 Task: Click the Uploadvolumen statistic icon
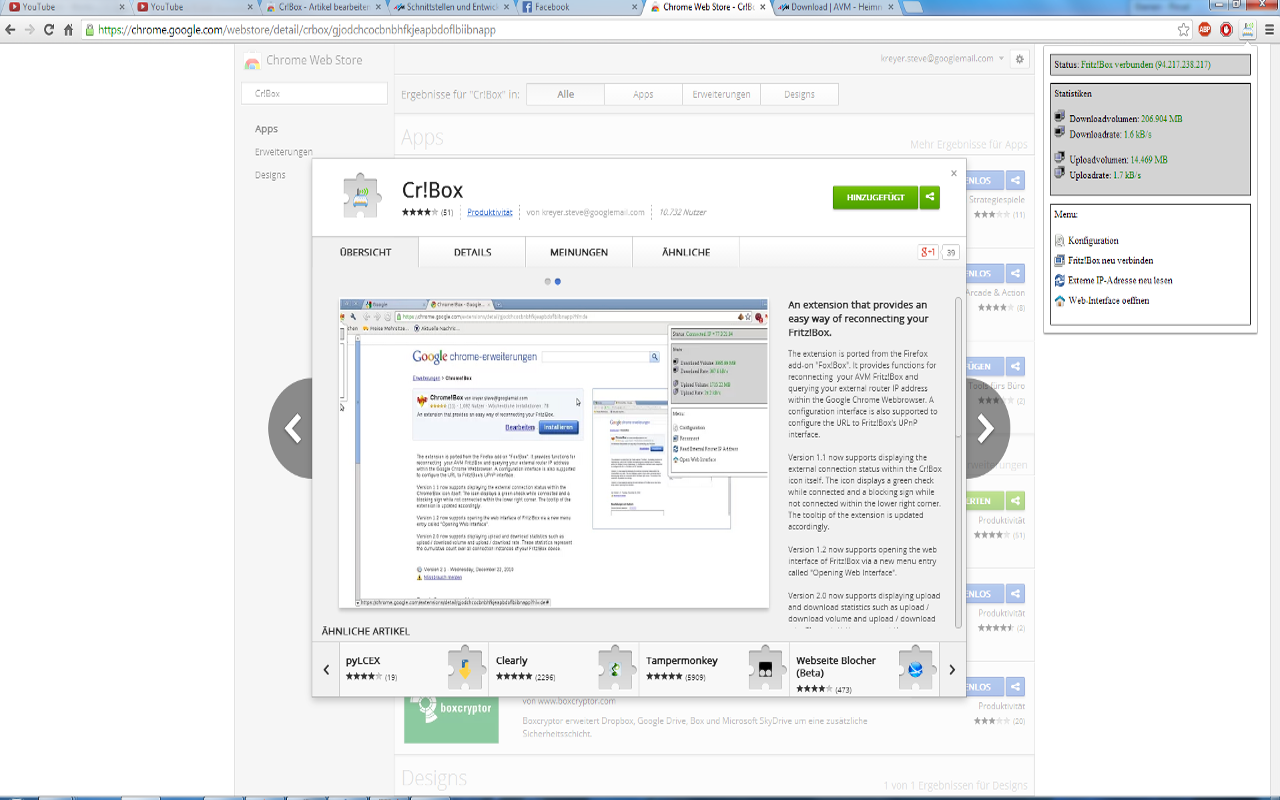click(x=1060, y=159)
